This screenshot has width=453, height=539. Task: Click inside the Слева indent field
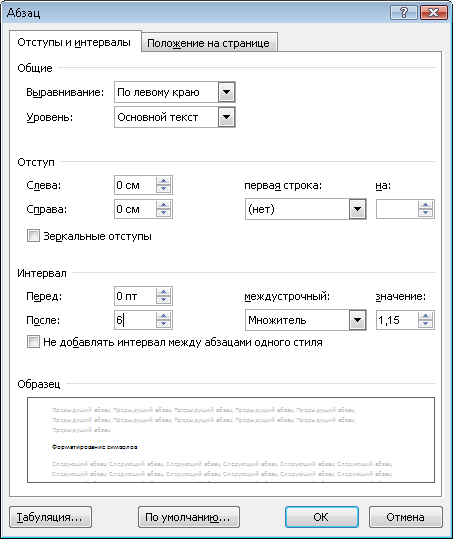tap(135, 185)
